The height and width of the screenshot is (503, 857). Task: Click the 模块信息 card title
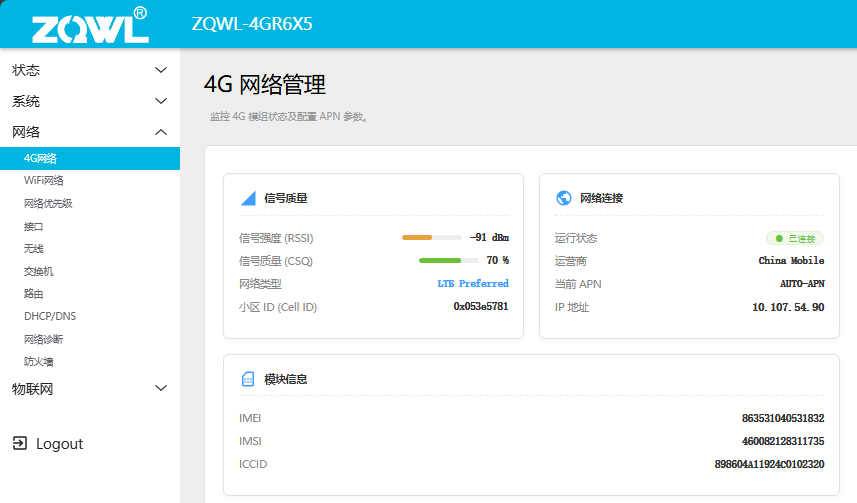coord(286,379)
